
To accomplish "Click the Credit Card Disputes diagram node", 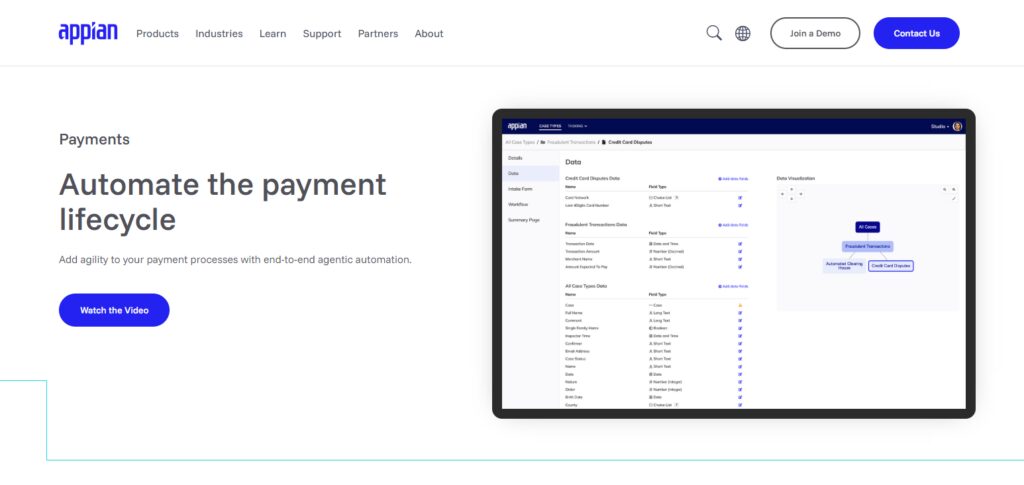I will pyautogui.click(x=891, y=266).
